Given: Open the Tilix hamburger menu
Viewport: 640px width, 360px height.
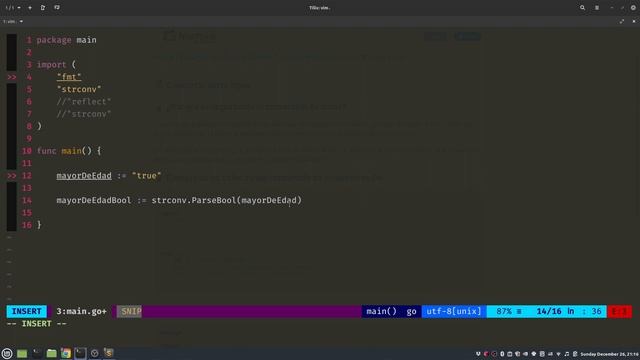Looking at the screenshot, I should tap(597, 8).
